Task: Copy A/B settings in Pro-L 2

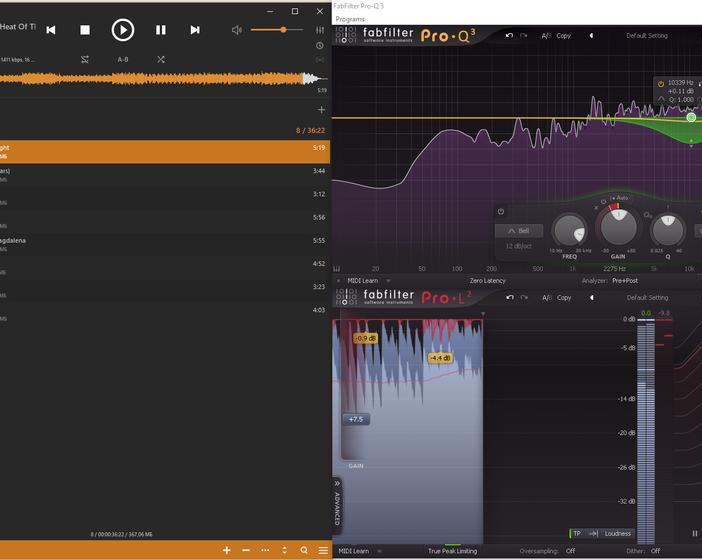Action: pyautogui.click(x=564, y=297)
